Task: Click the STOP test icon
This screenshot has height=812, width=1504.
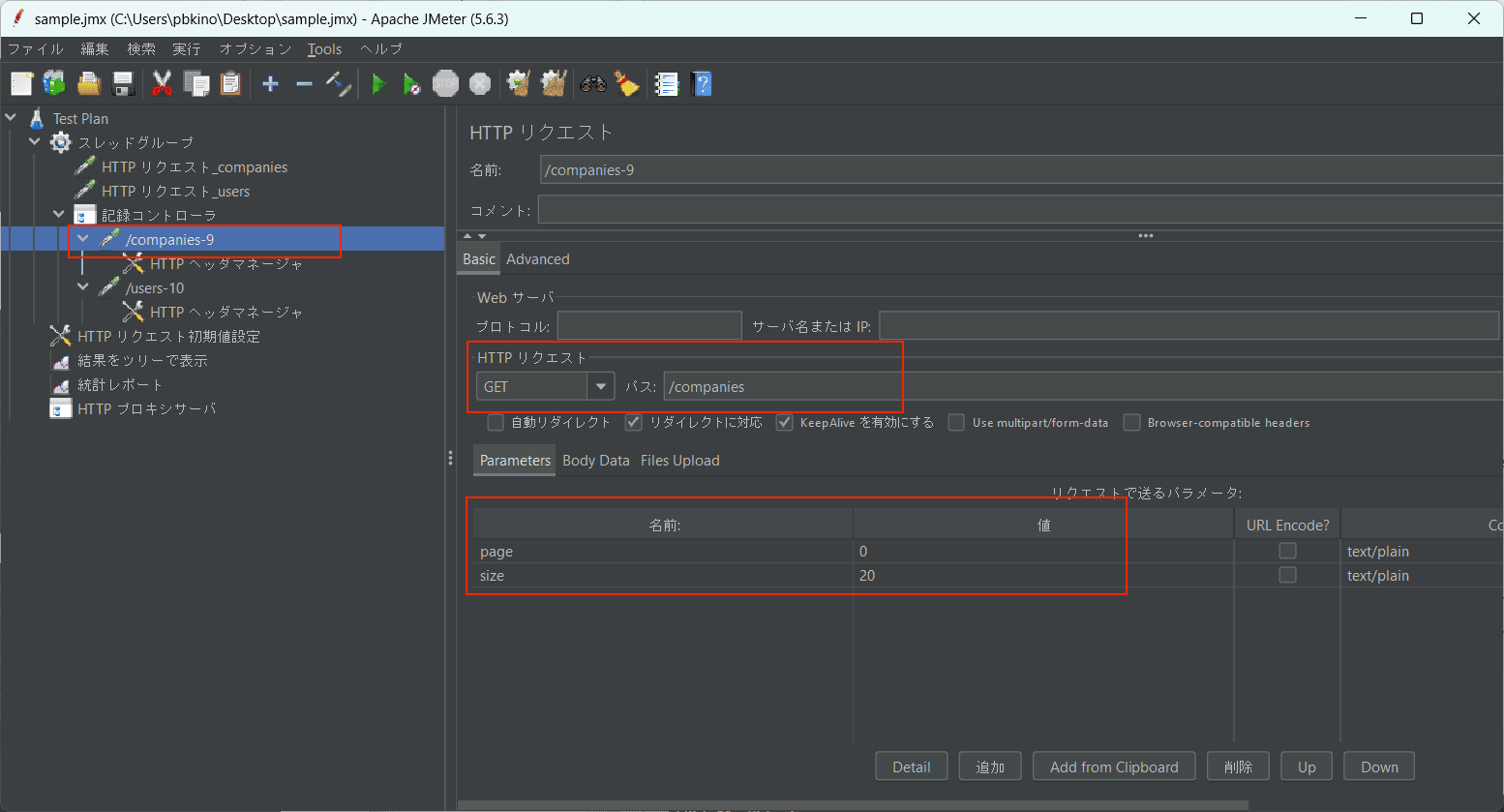Action: [445, 84]
